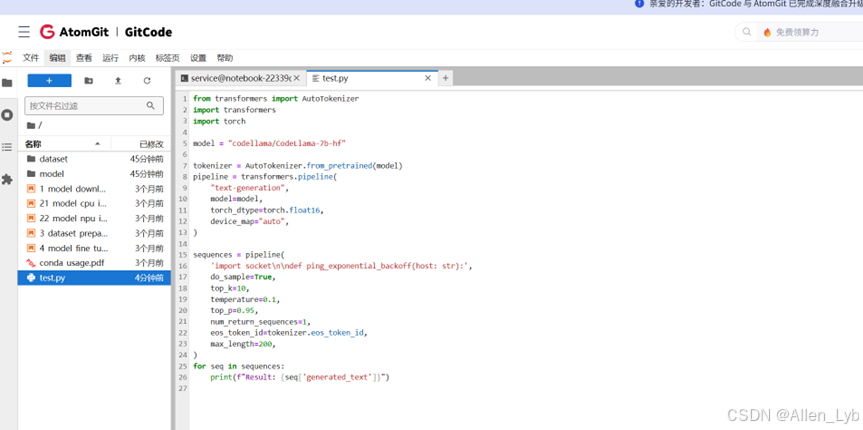The height and width of the screenshot is (430, 863).
Task: Click the top search magnifier icon
Action: (x=747, y=32)
